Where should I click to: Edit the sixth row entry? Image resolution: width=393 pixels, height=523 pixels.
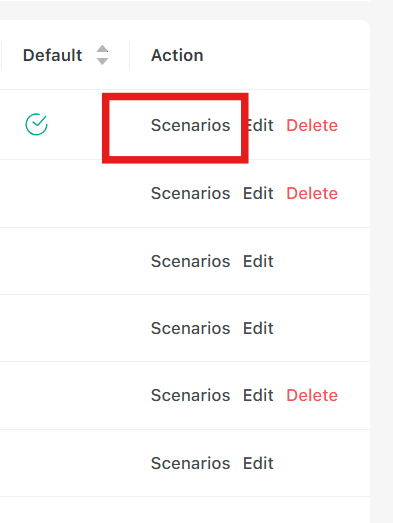click(x=258, y=463)
